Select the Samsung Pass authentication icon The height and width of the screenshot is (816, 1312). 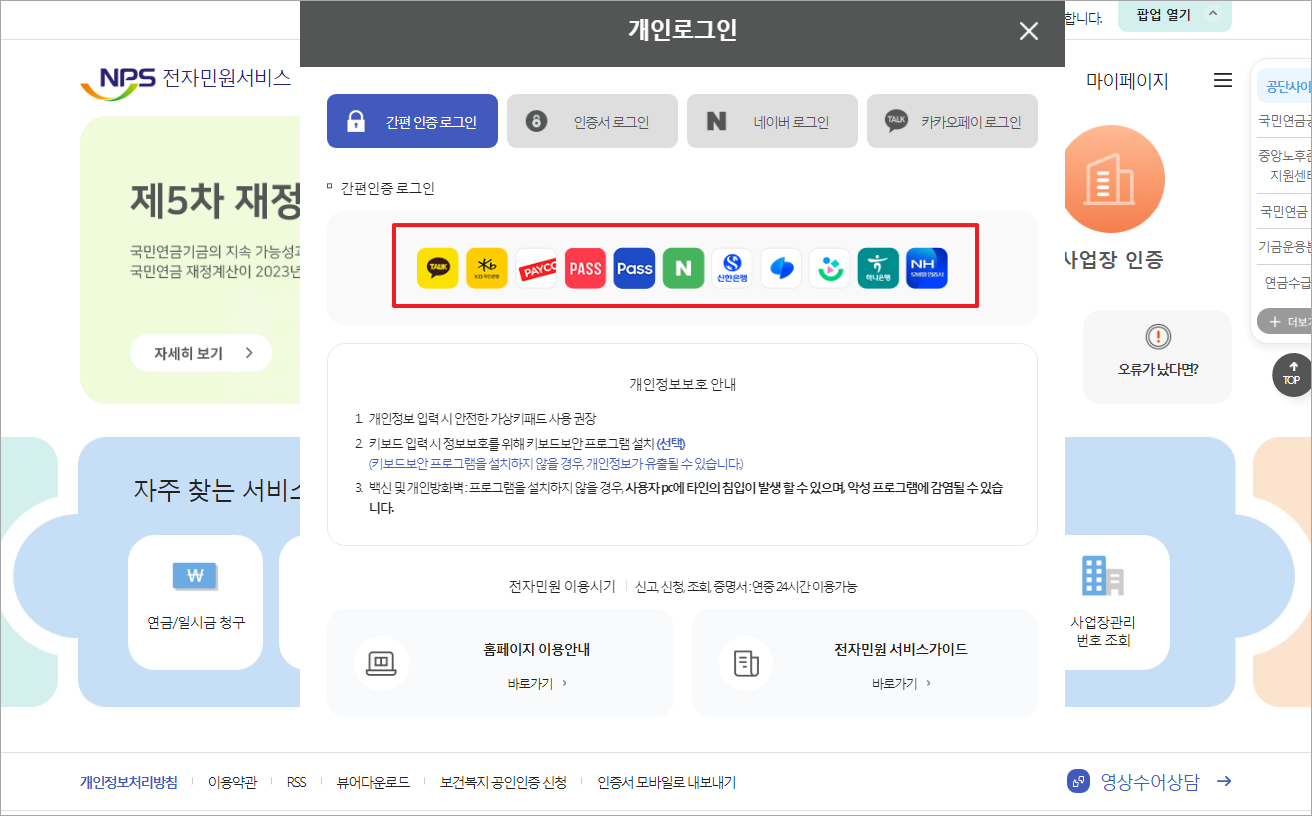(634, 268)
